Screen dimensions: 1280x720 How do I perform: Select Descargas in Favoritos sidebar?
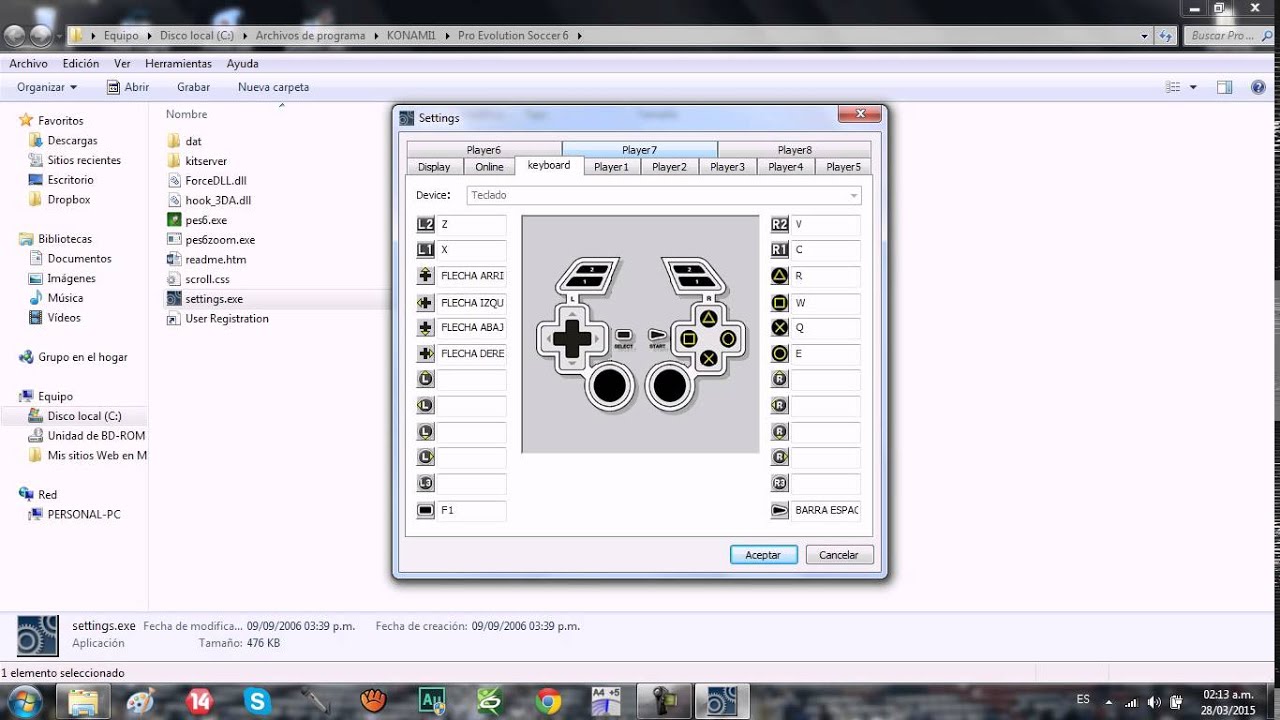tap(72, 141)
